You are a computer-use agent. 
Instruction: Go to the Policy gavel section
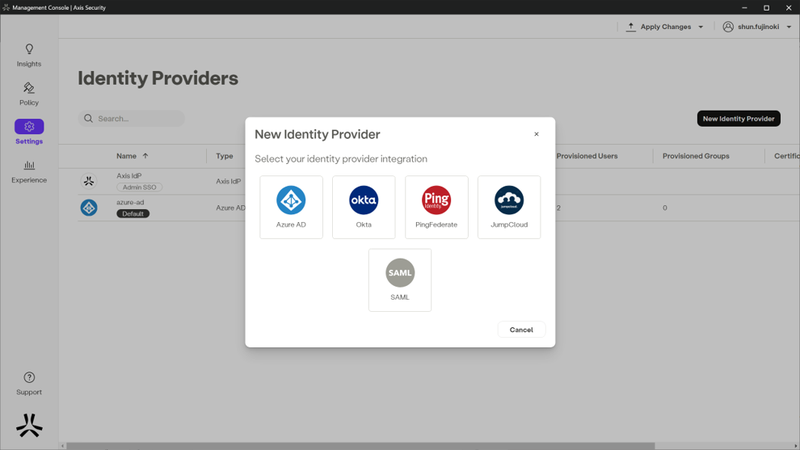[29, 88]
